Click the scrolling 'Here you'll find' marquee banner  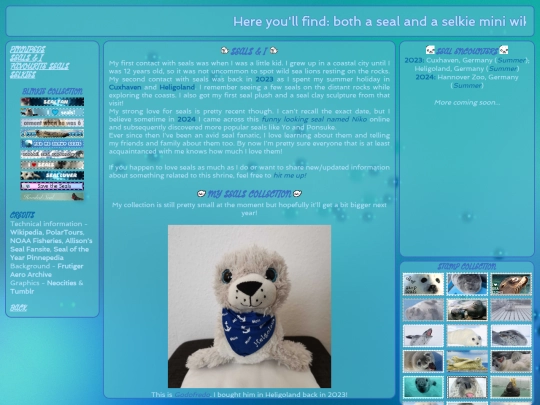point(270,21)
